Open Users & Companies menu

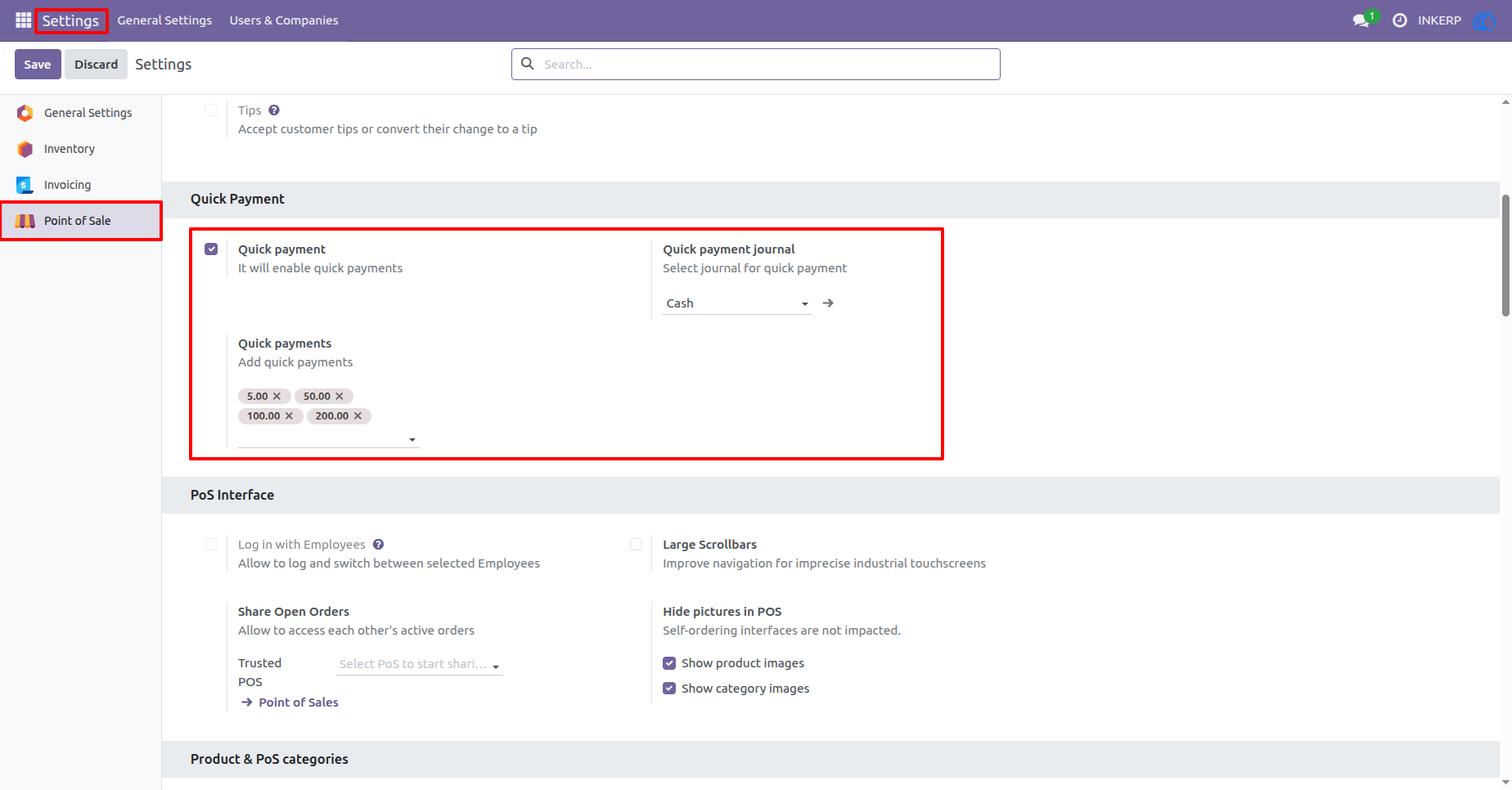[284, 20]
